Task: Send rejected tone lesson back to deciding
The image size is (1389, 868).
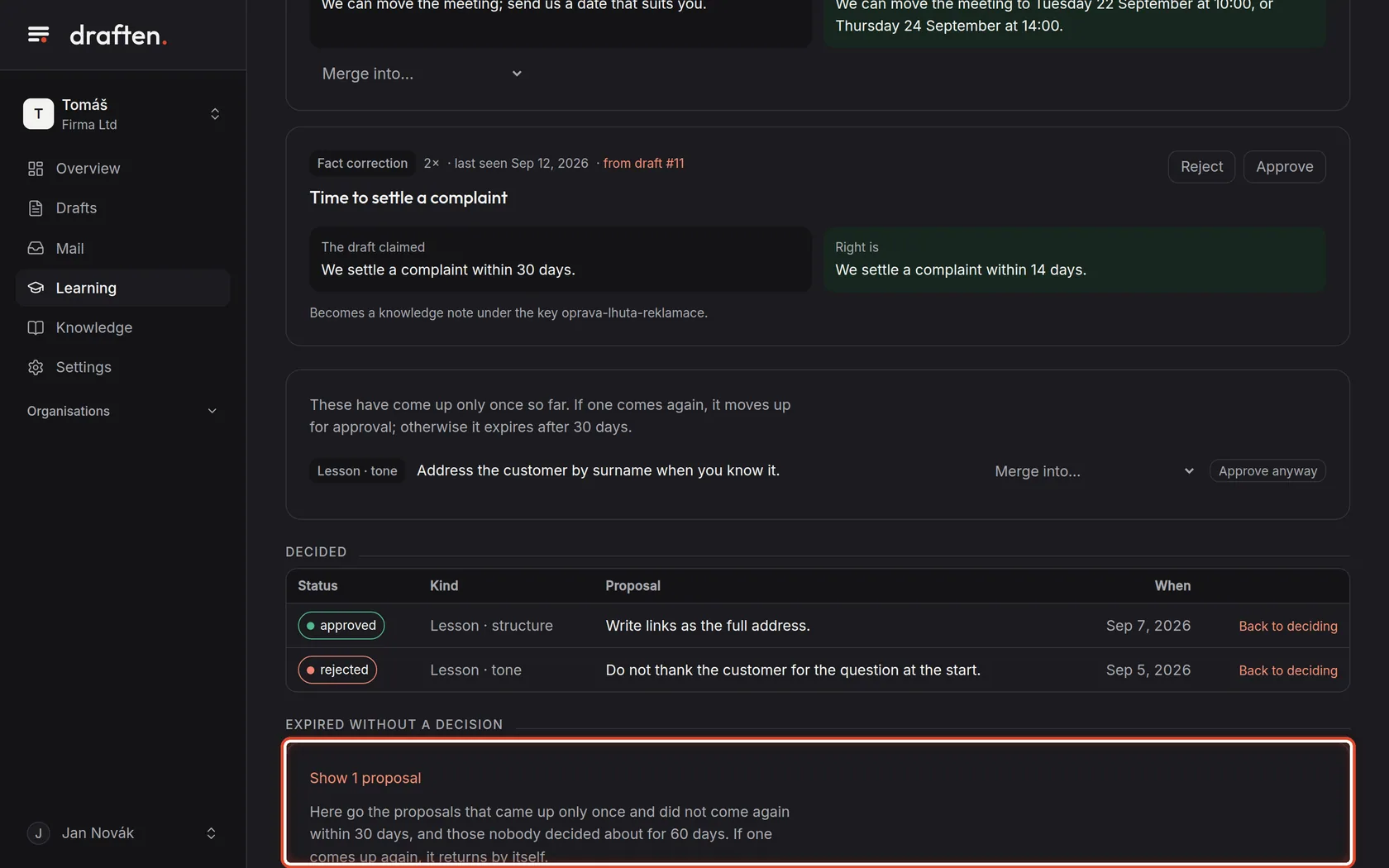Action: pyautogui.click(x=1288, y=670)
